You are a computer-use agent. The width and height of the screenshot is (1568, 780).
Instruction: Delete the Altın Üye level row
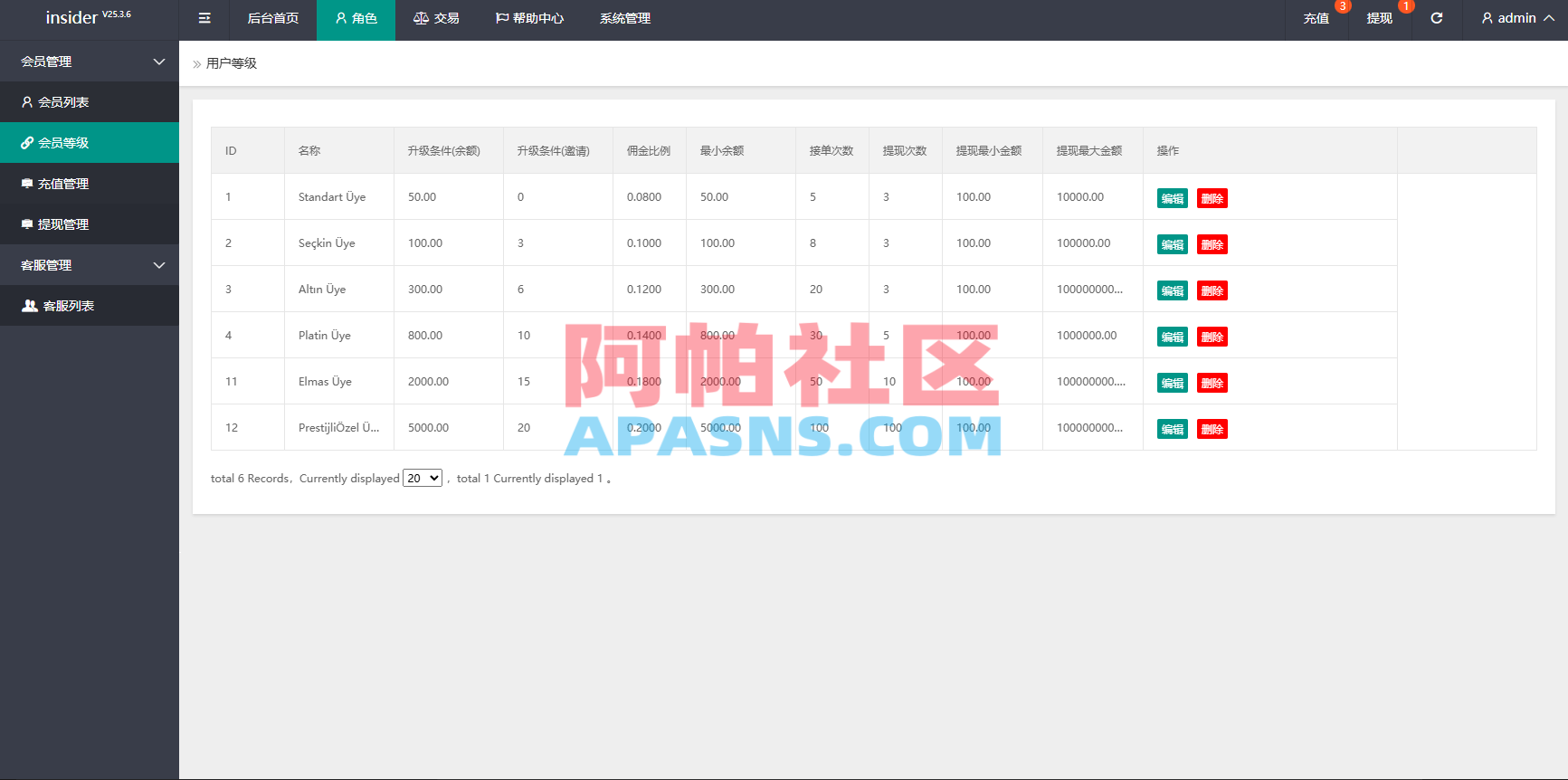(x=1212, y=290)
